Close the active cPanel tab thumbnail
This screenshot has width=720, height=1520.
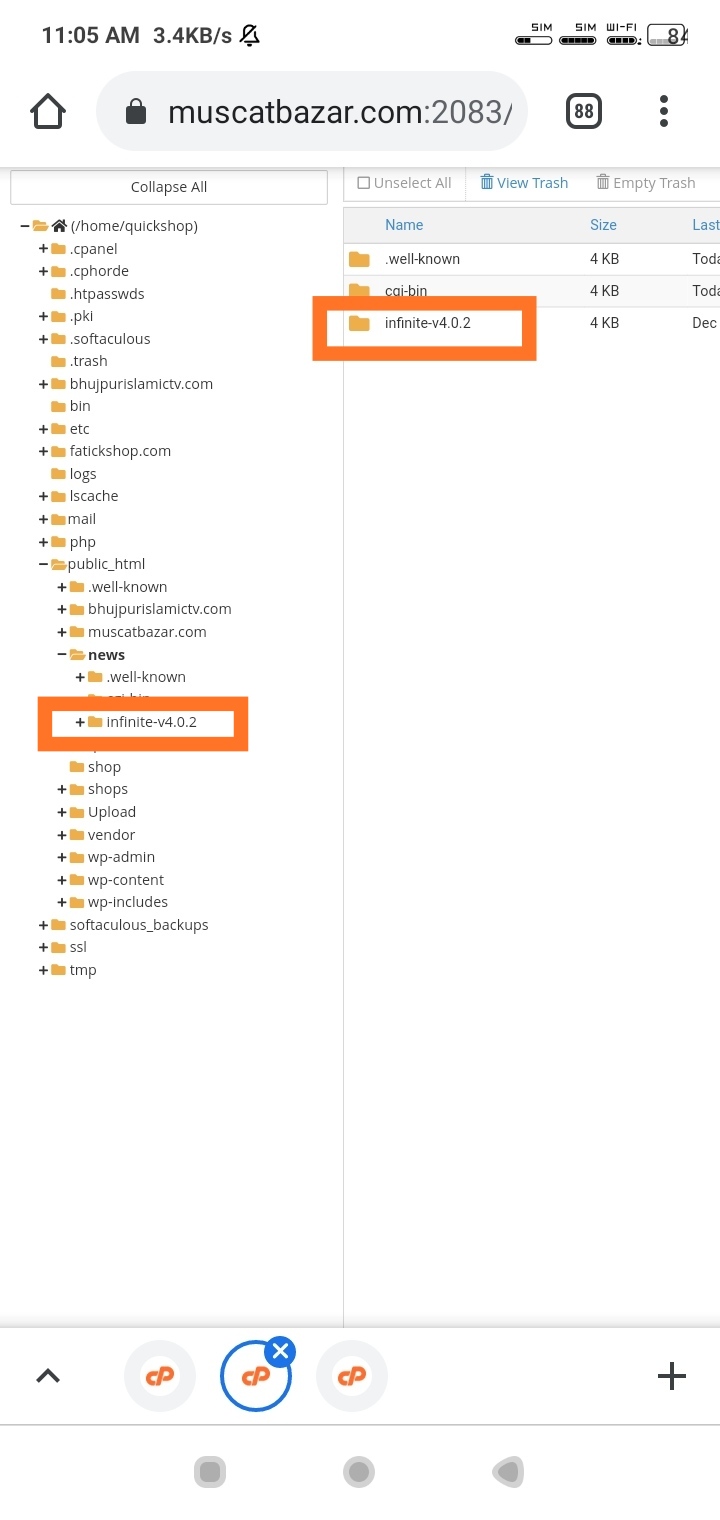(x=281, y=1353)
